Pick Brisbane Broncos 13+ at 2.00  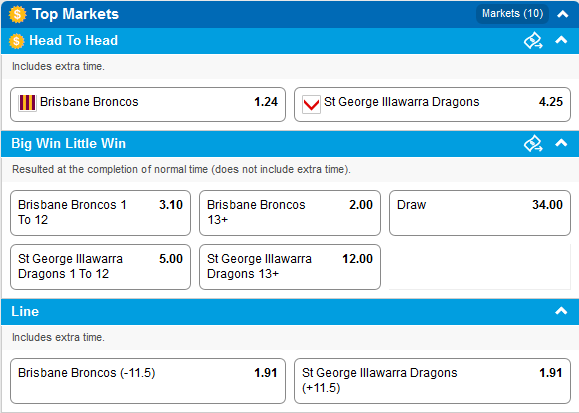[290, 213]
